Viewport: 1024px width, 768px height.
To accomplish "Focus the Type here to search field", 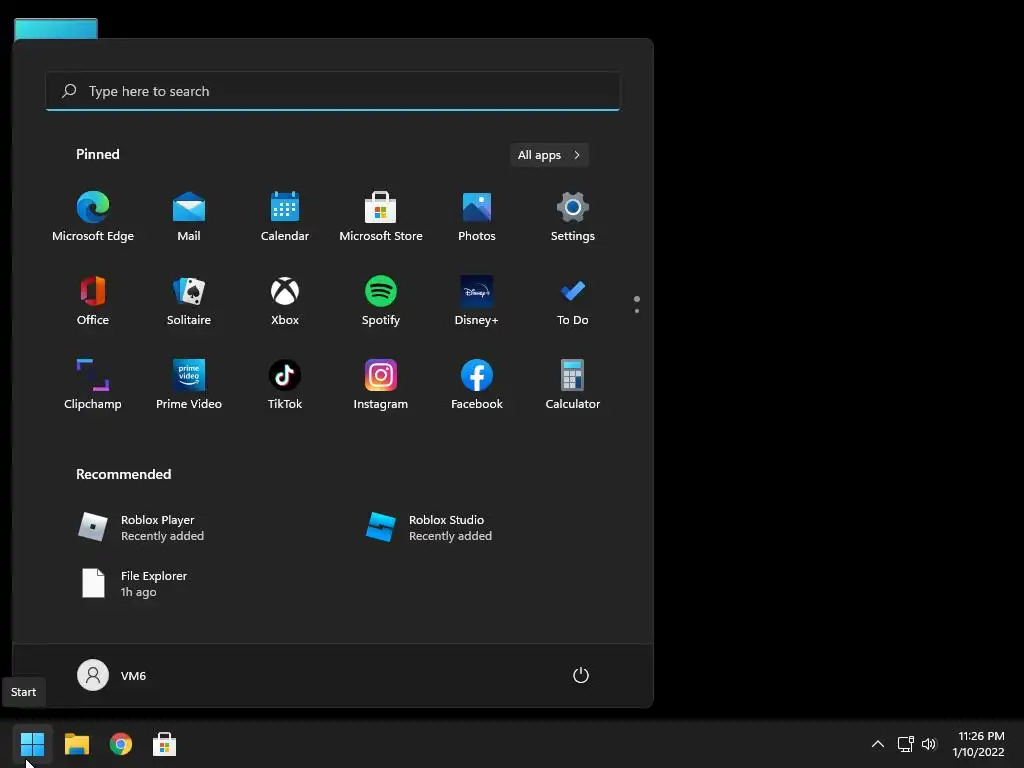I will point(332,91).
